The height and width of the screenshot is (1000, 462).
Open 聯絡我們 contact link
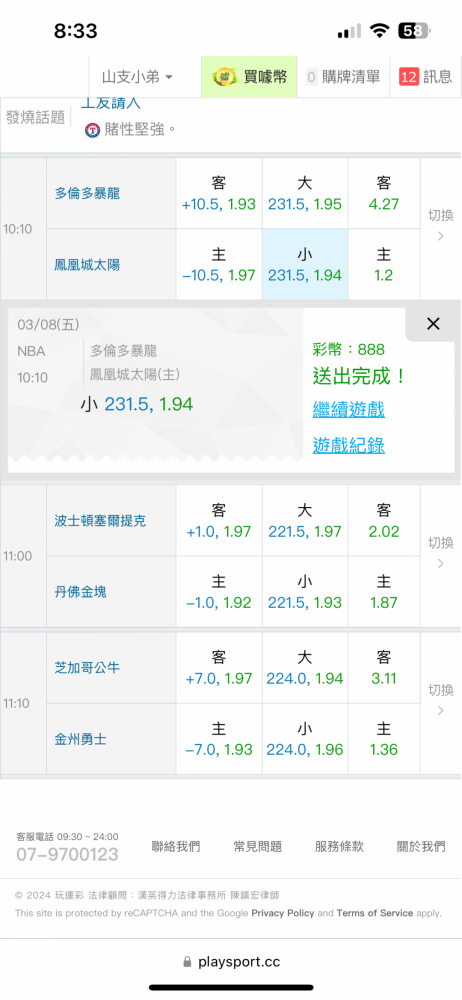click(176, 846)
